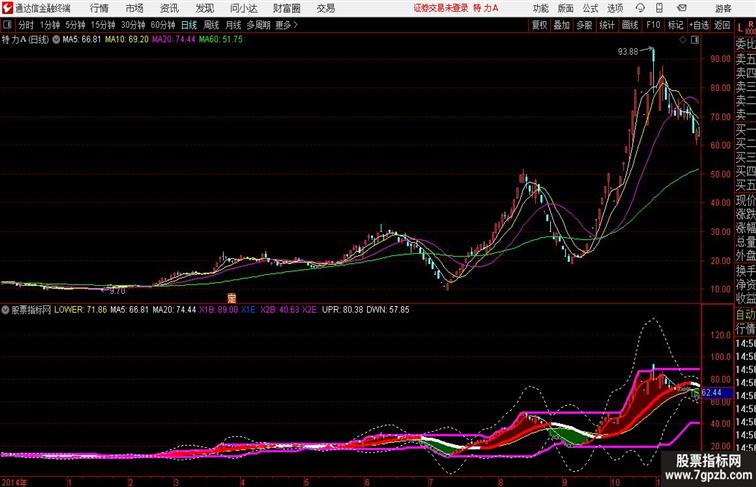The width and height of the screenshot is (756, 487).
Task: Select the 日线 daily period tab
Action: point(189,25)
